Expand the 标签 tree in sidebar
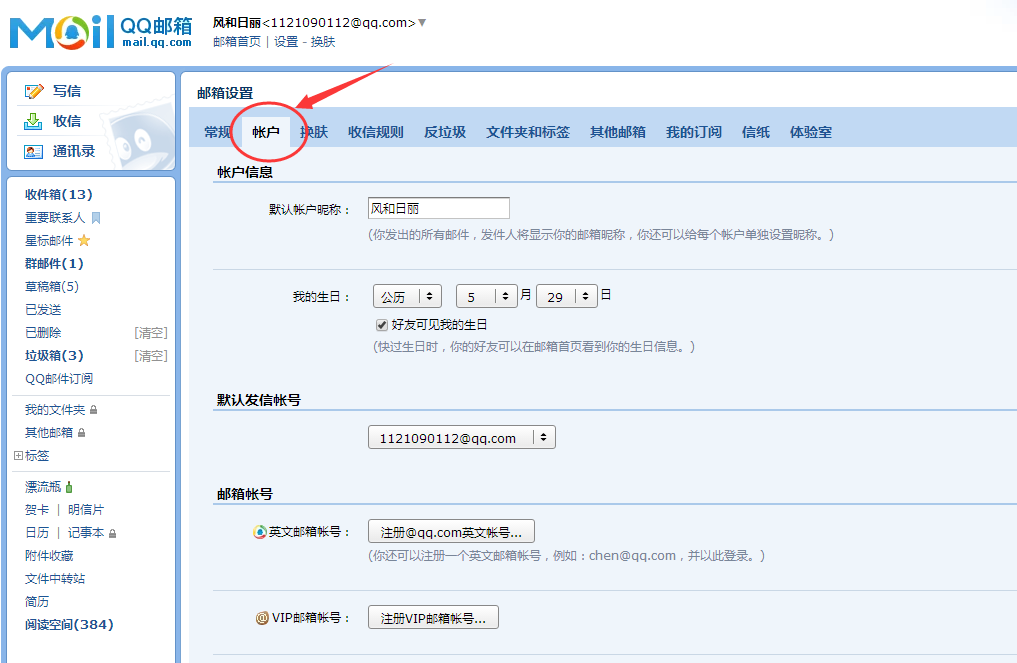 point(18,456)
